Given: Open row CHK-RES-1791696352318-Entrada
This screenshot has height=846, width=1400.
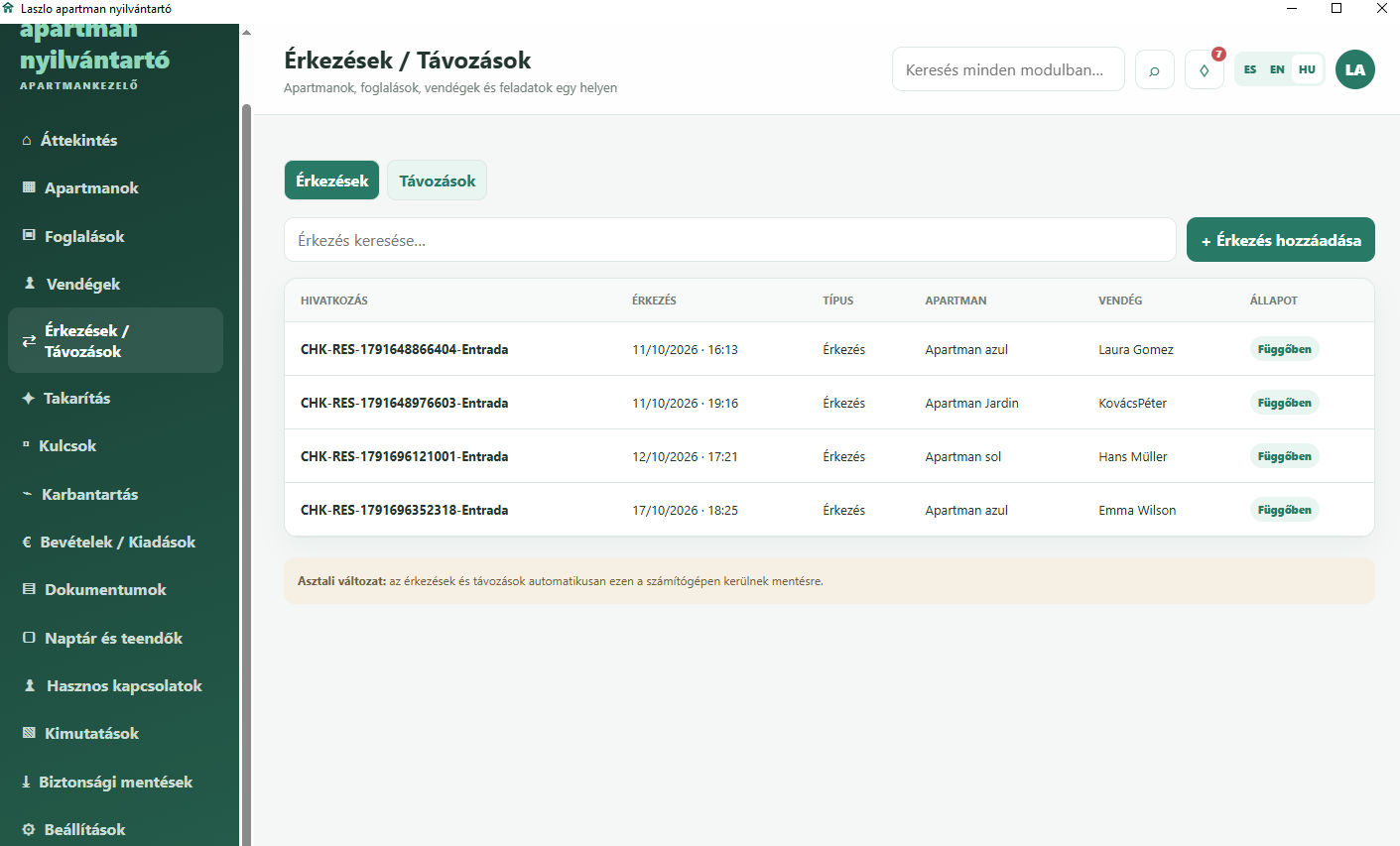Looking at the screenshot, I should pyautogui.click(x=829, y=510).
